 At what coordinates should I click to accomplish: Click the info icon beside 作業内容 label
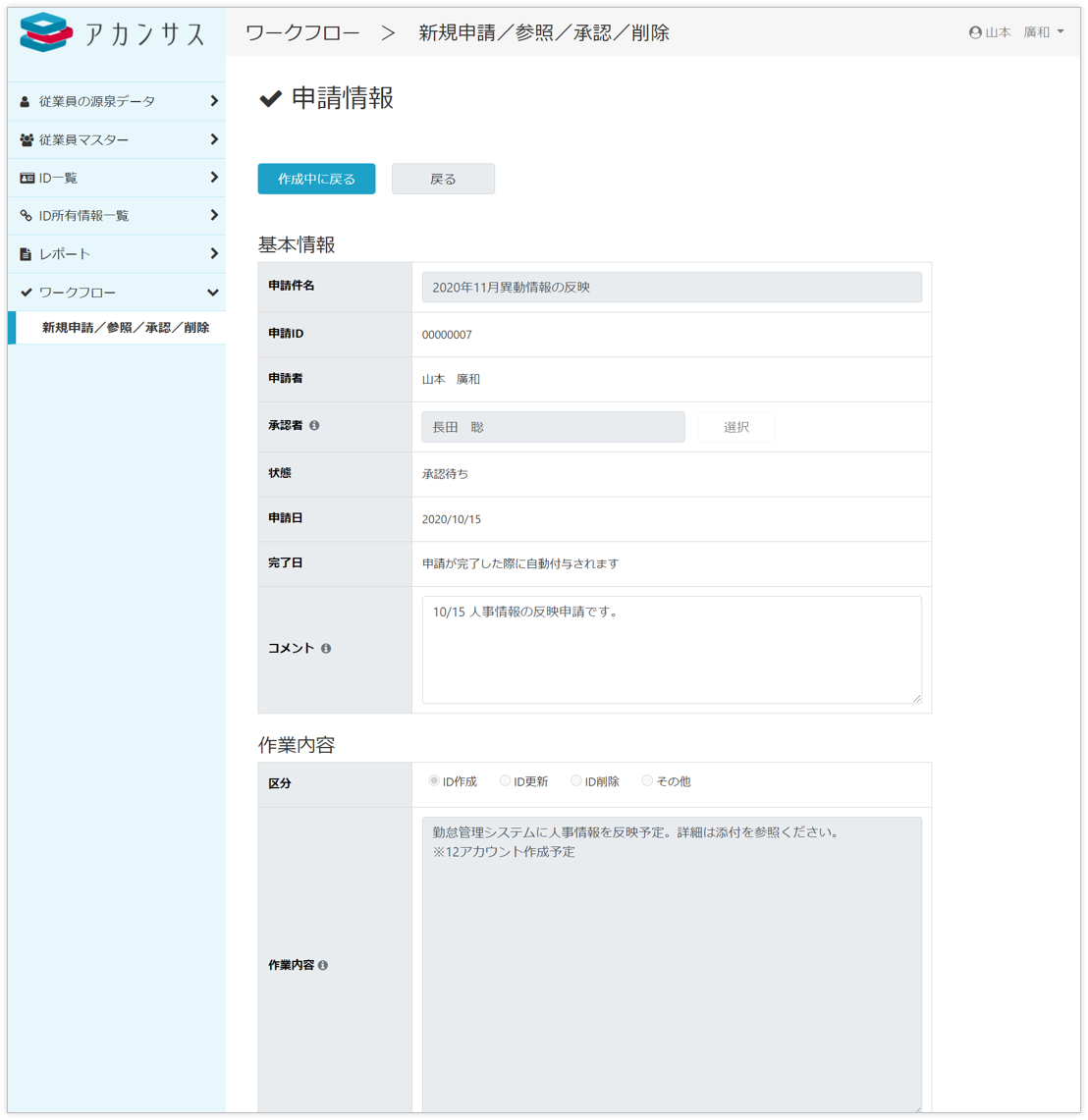323,966
